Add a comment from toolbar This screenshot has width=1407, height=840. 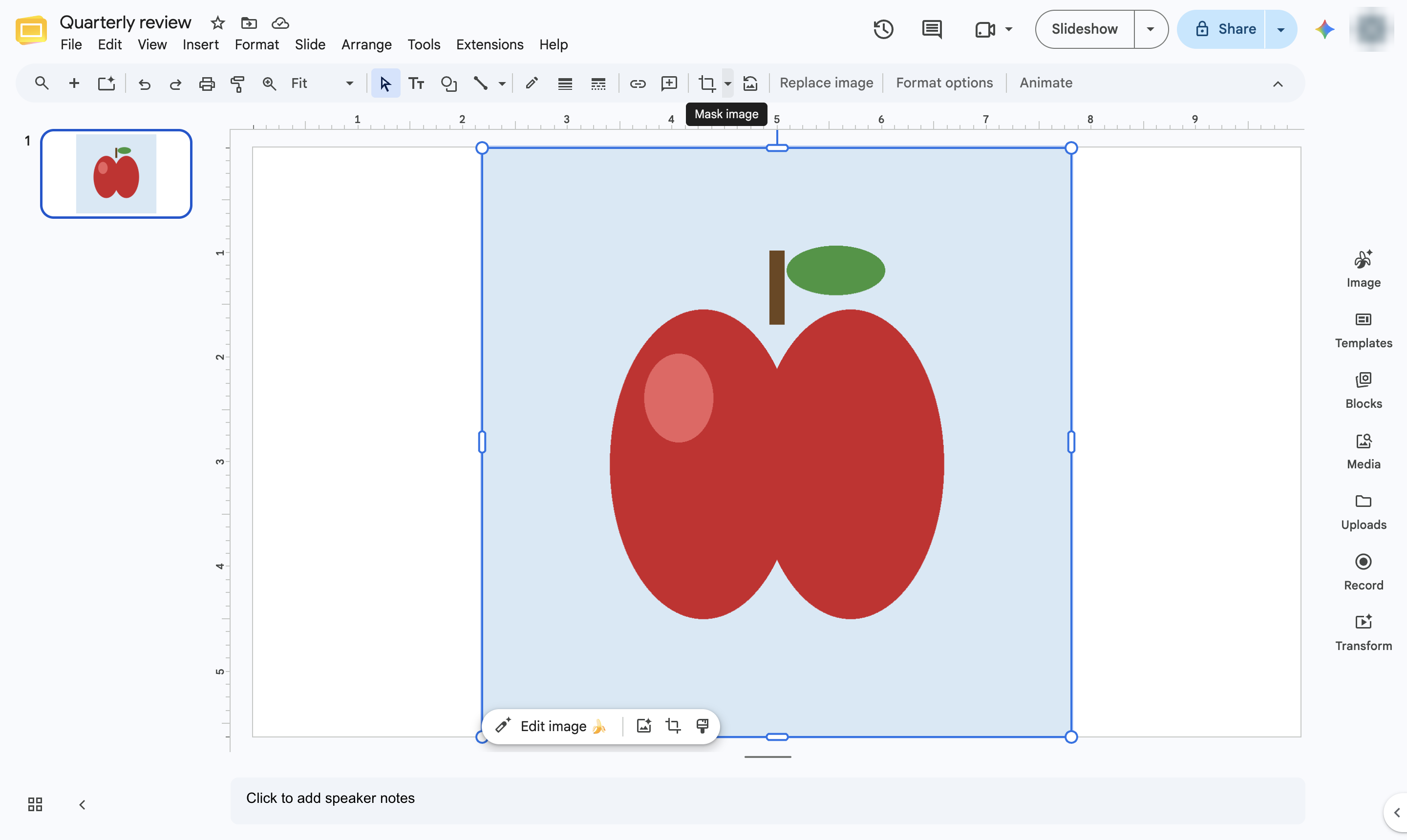(x=669, y=83)
